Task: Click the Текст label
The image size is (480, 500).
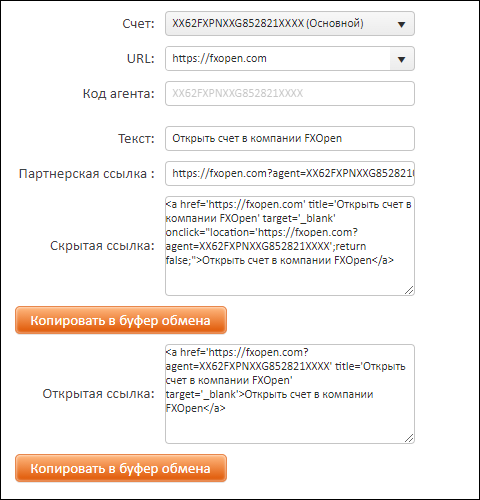Action: click(x=136, y=138)
